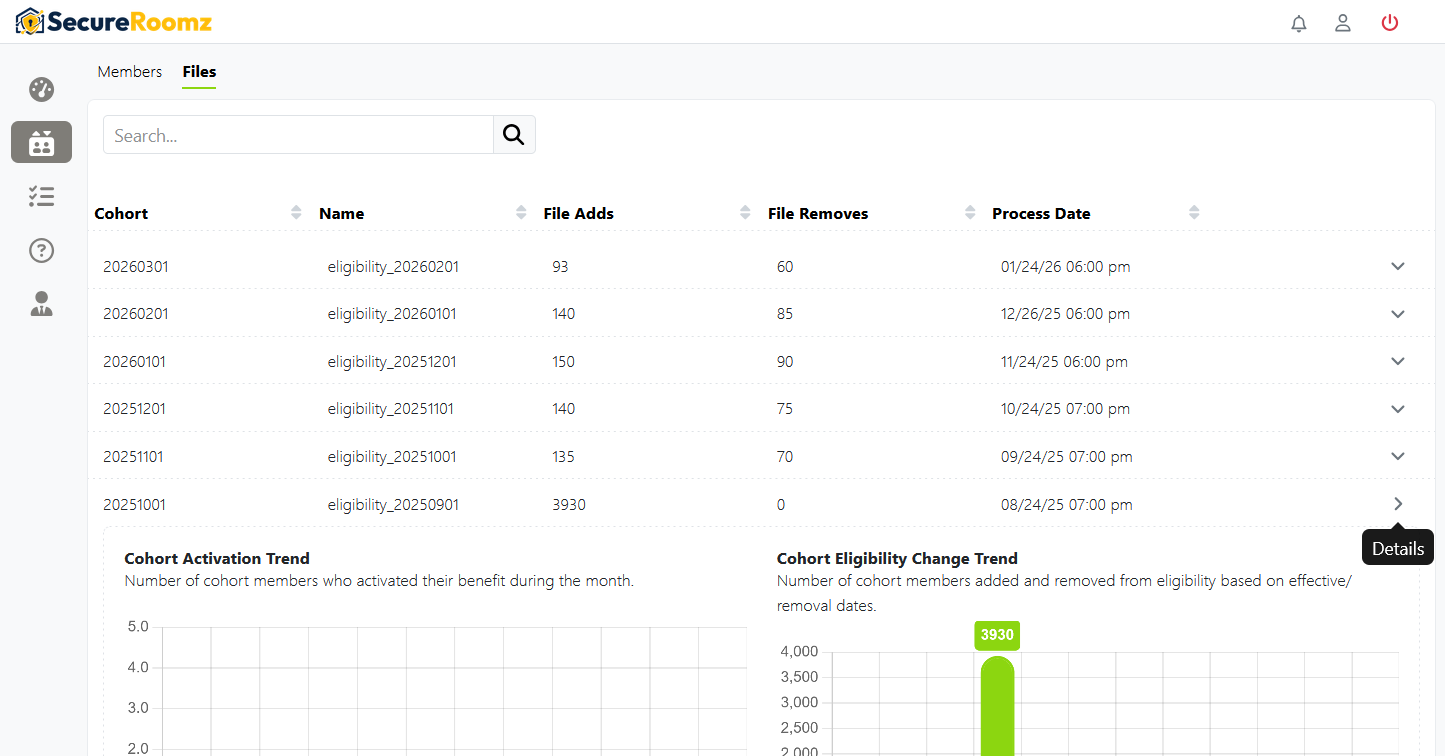Click cohort cell 20260301

point(135,267)
